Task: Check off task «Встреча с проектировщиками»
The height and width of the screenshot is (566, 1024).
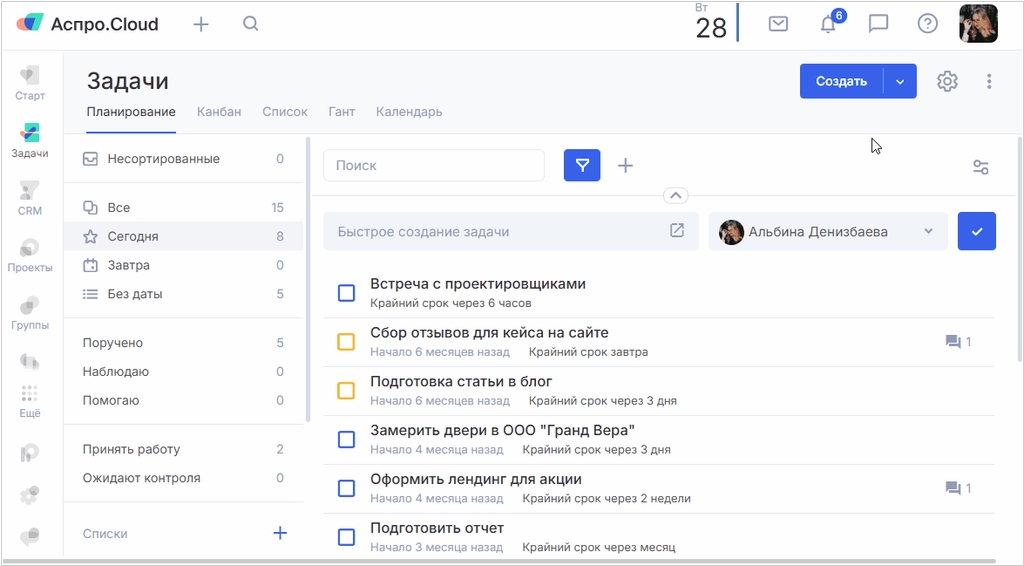Action: coord(346,293)
